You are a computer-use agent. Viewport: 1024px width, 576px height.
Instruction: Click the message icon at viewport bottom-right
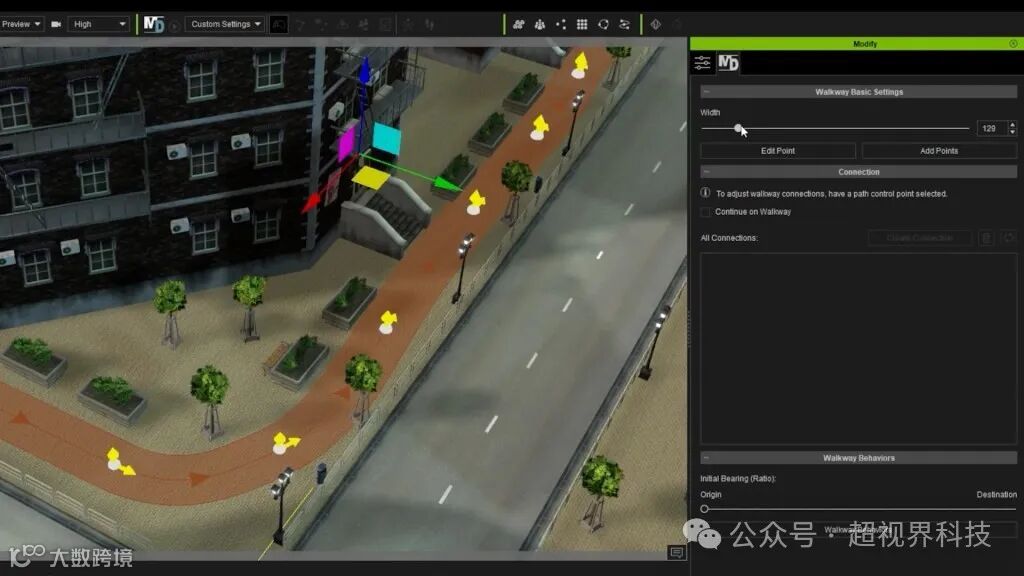(x=677, y=553)
